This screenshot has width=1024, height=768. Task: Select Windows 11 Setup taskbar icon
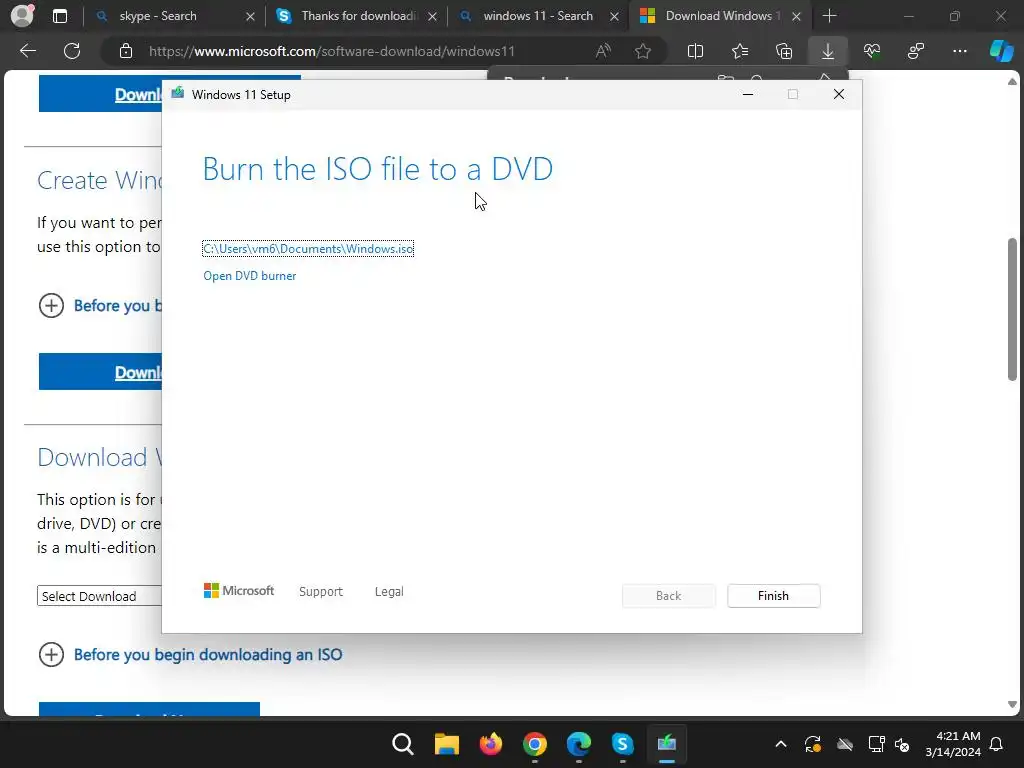point(667,744)
